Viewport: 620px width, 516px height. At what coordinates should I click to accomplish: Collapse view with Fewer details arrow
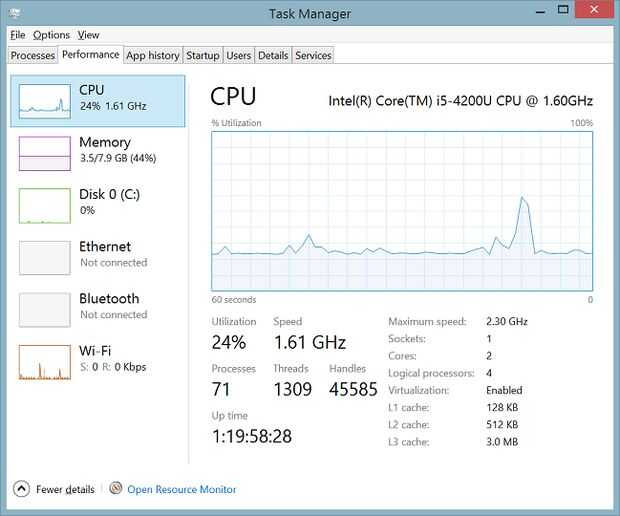pos(21,489)
